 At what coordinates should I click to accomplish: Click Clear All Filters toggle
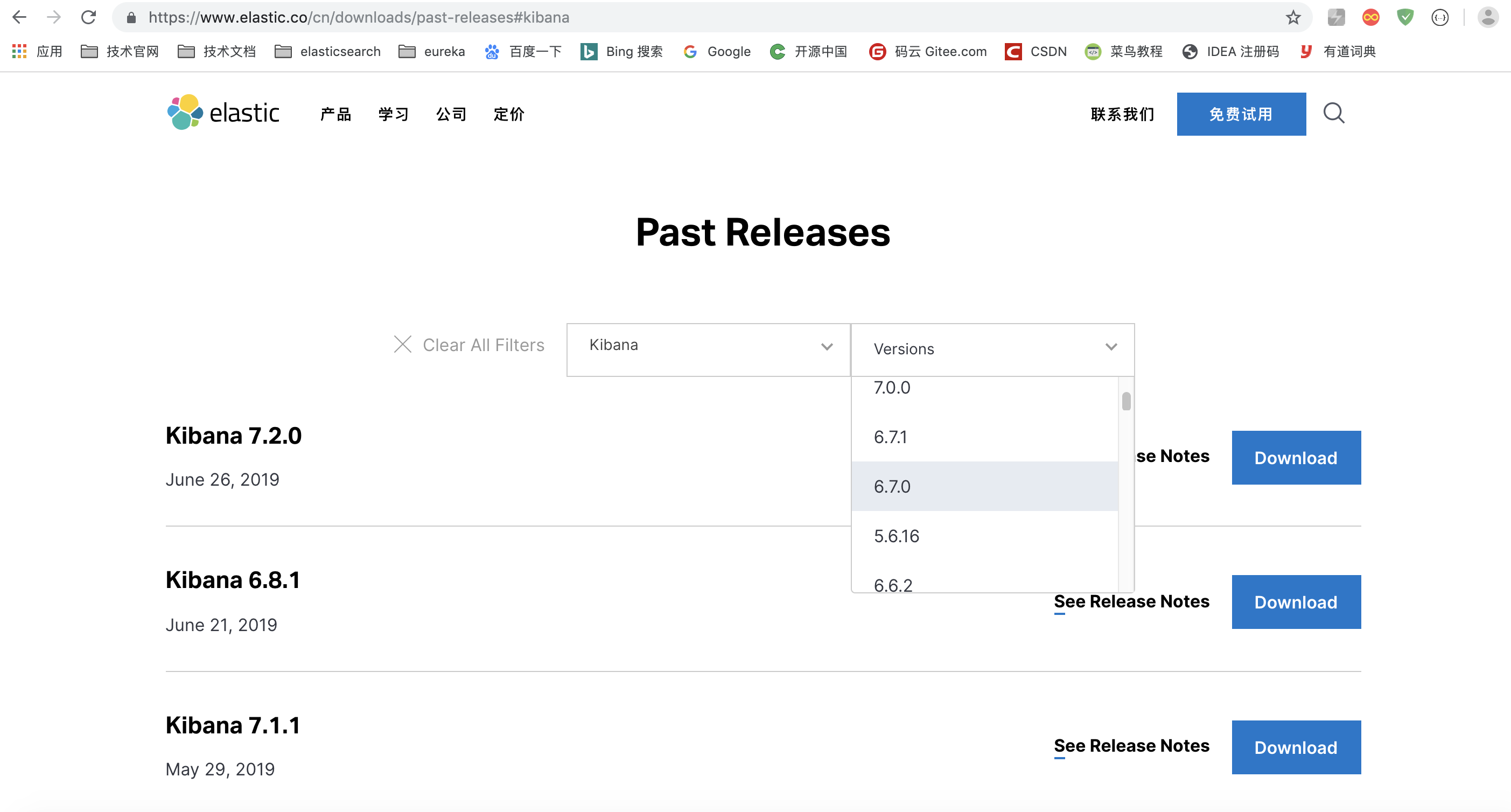pos(469,345)
